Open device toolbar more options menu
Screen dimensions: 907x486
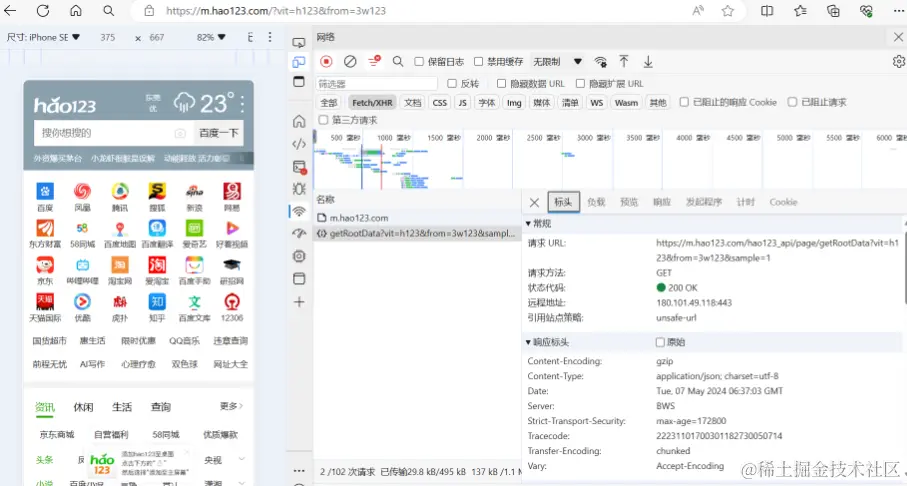click(x=270, y=37)
